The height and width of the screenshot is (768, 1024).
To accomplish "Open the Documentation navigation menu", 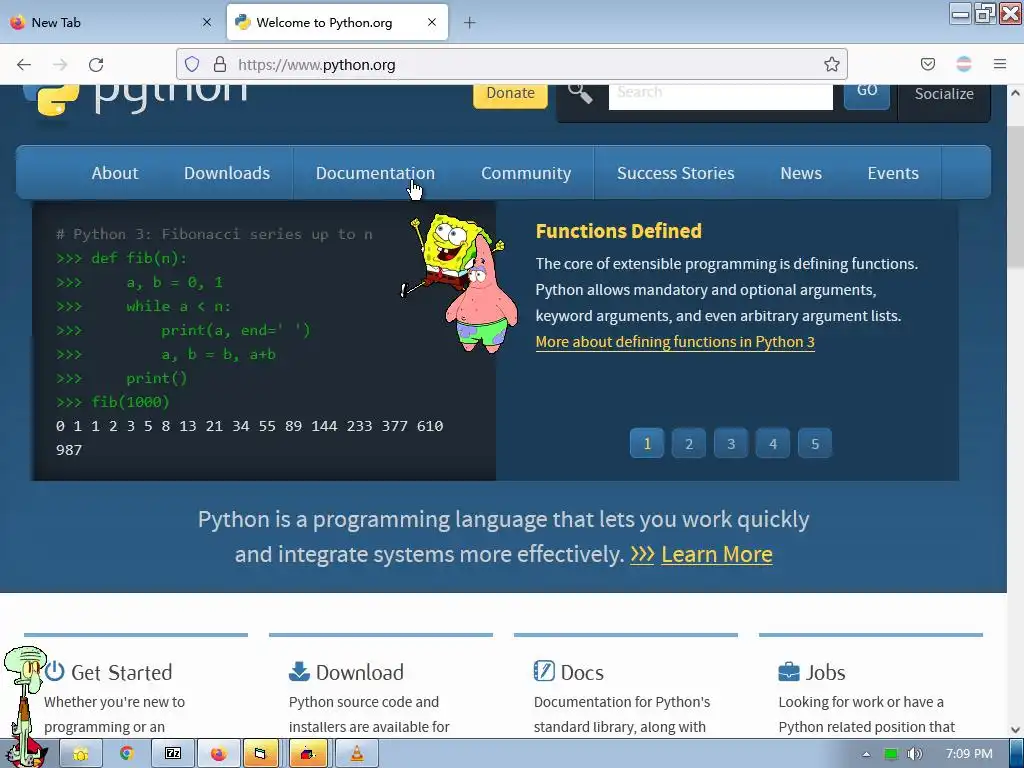I will (375, 173).
